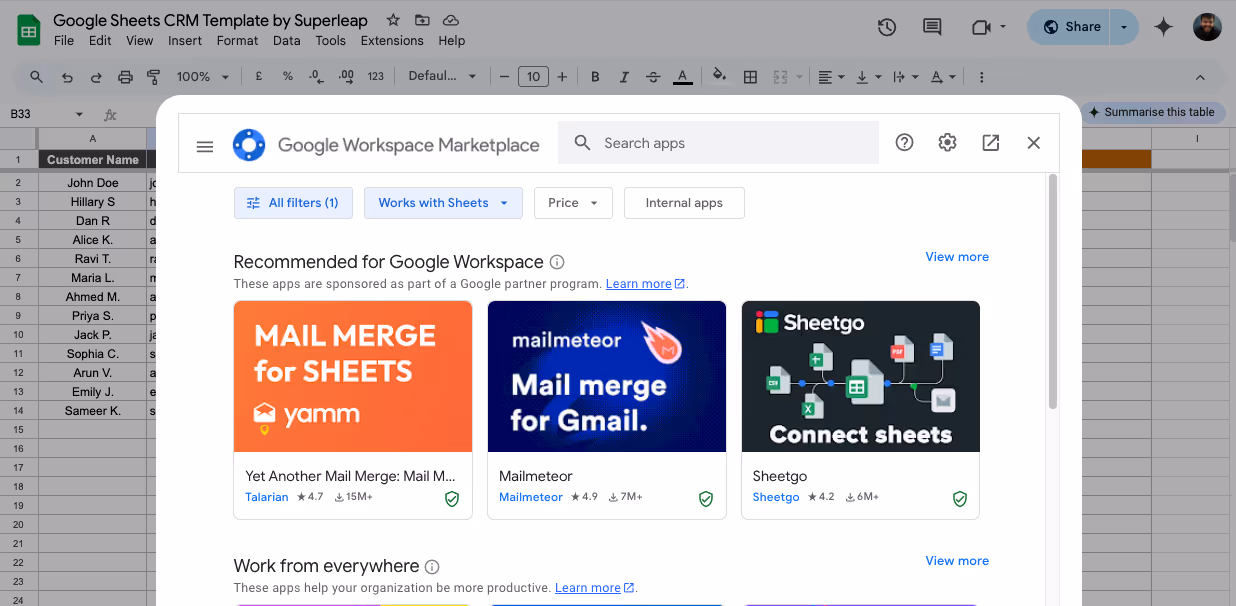Format as percent

point(288,77)
